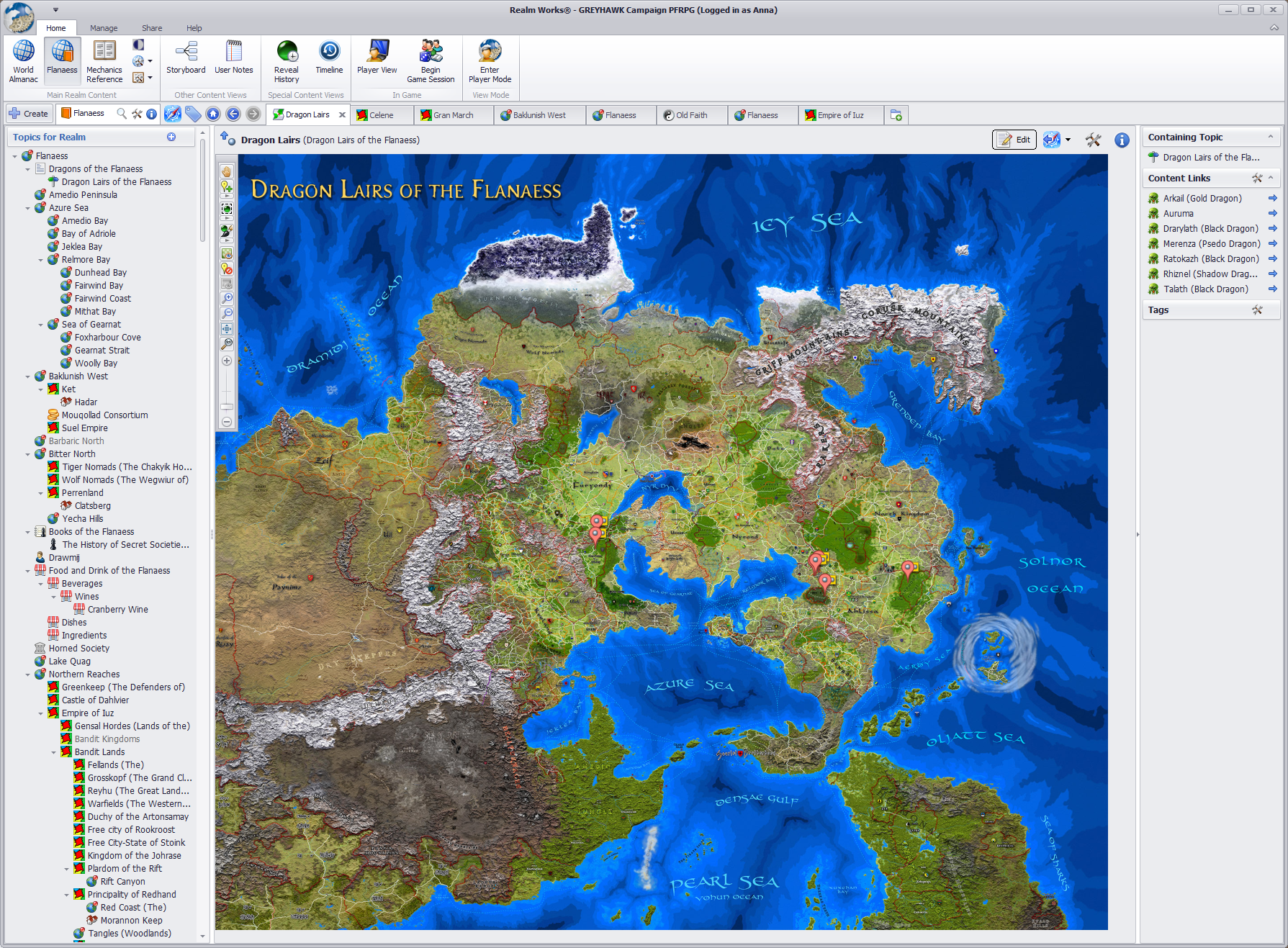Click the search magnifier next to Flanaess

point(122,114)
